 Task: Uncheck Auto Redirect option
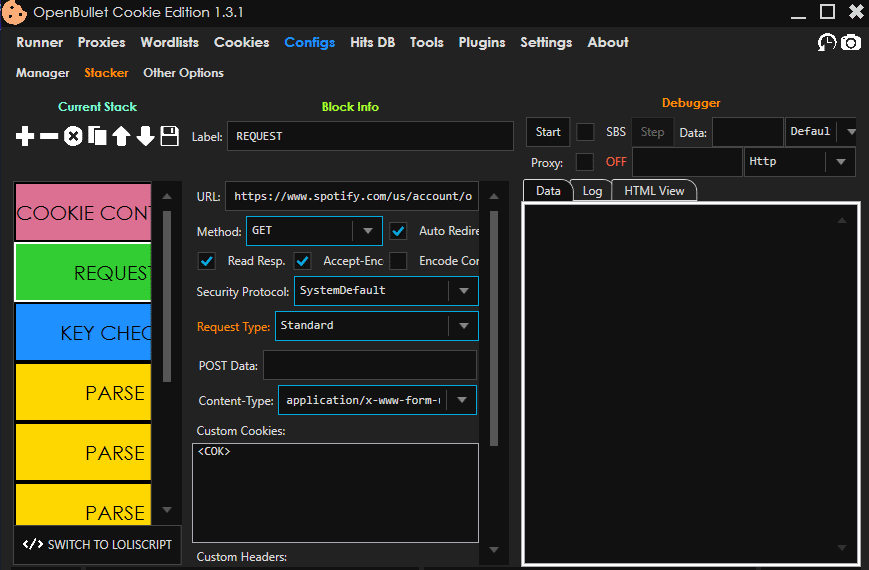click(x=398, y=231)
